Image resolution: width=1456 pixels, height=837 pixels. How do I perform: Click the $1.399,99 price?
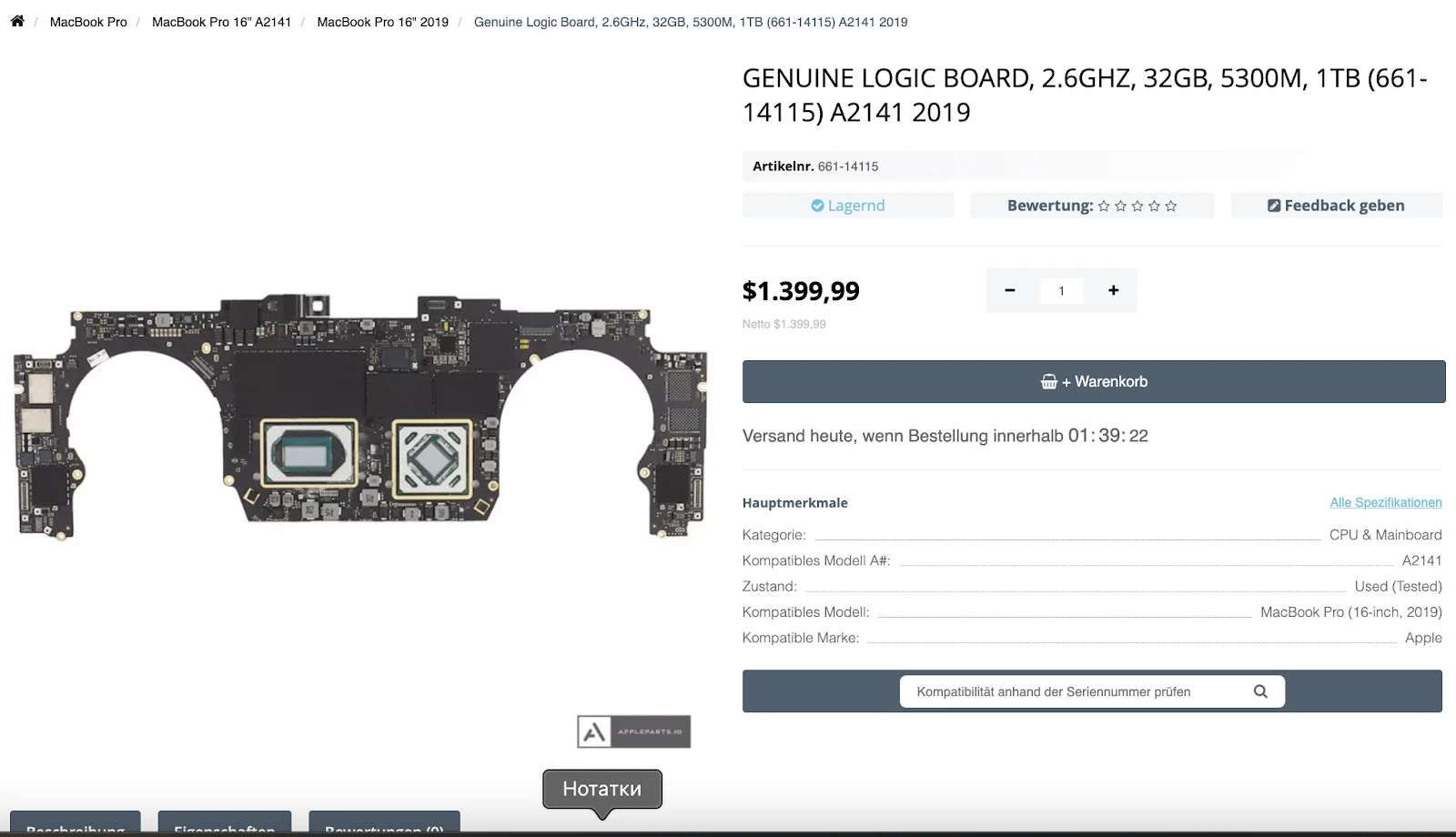pos(801,291)
